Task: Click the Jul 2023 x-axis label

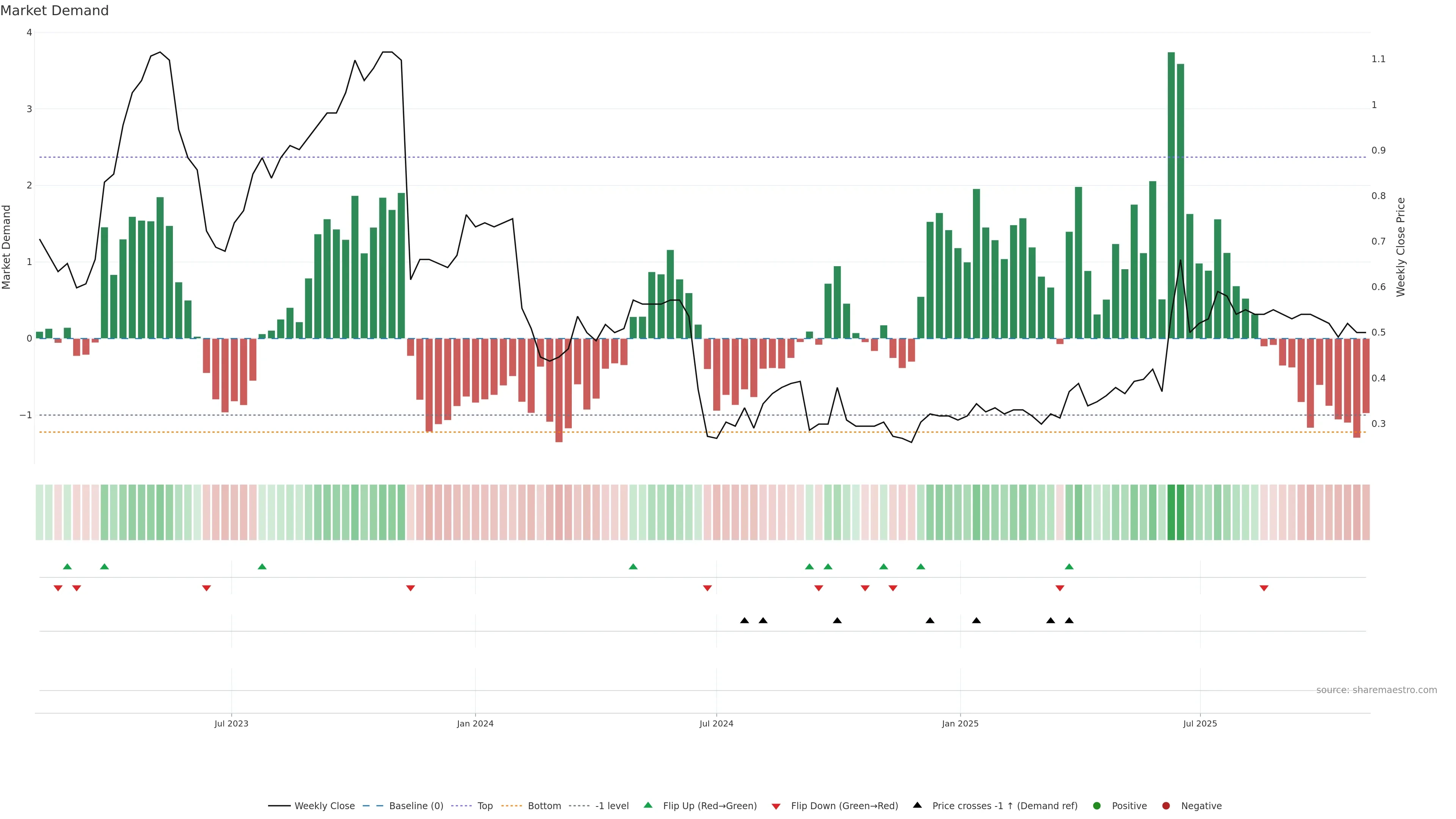Action: point(231,723)
